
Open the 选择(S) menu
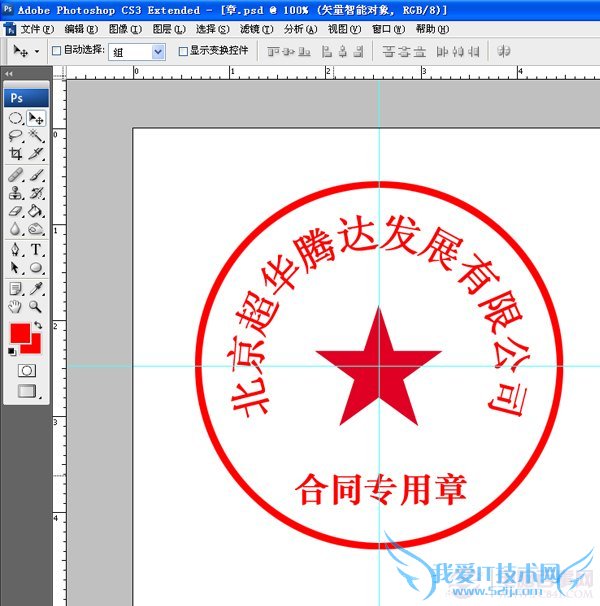[213, 29]
